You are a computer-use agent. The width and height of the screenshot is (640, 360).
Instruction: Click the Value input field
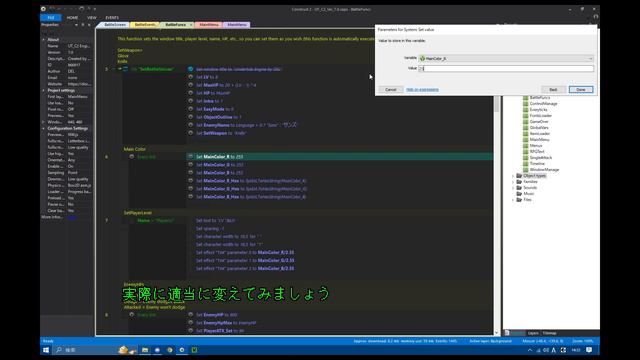point(506,68)
